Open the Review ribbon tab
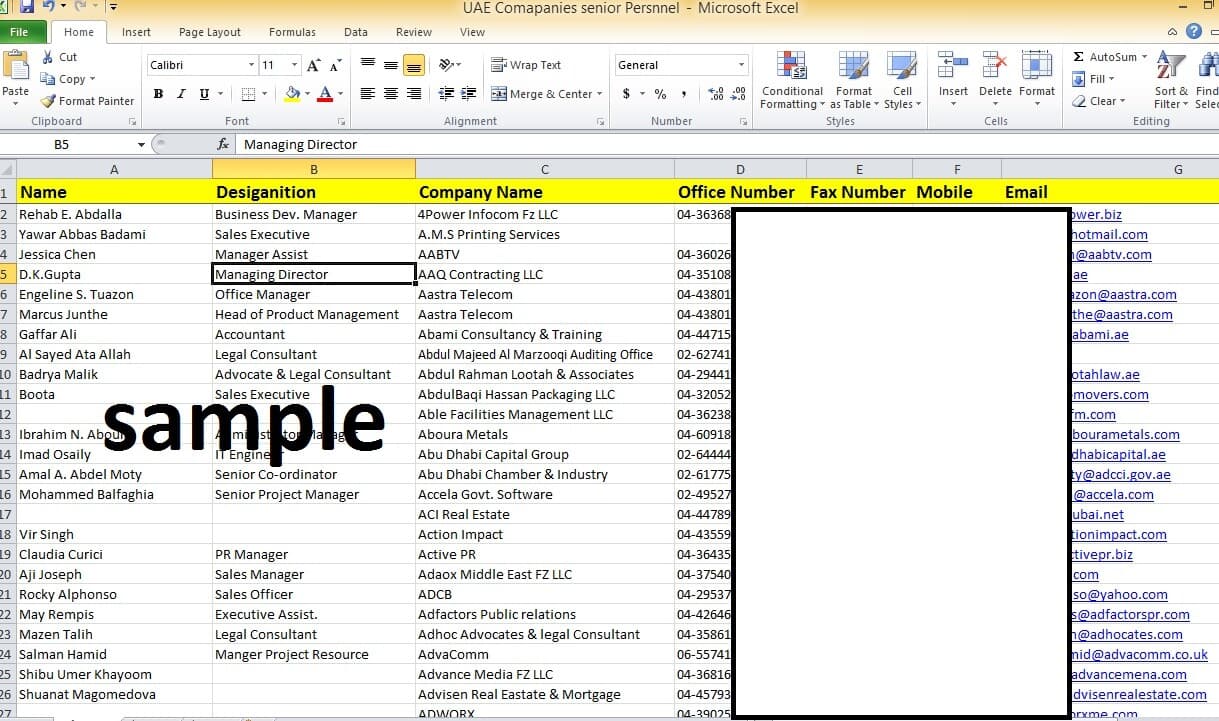This screenshot has height=721, width=1219. point(413,31)
